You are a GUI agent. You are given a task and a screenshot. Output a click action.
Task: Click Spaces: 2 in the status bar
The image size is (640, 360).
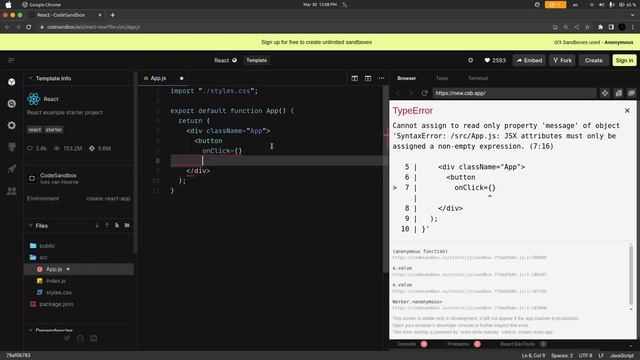pyautogui.click(x=562, y=356)
